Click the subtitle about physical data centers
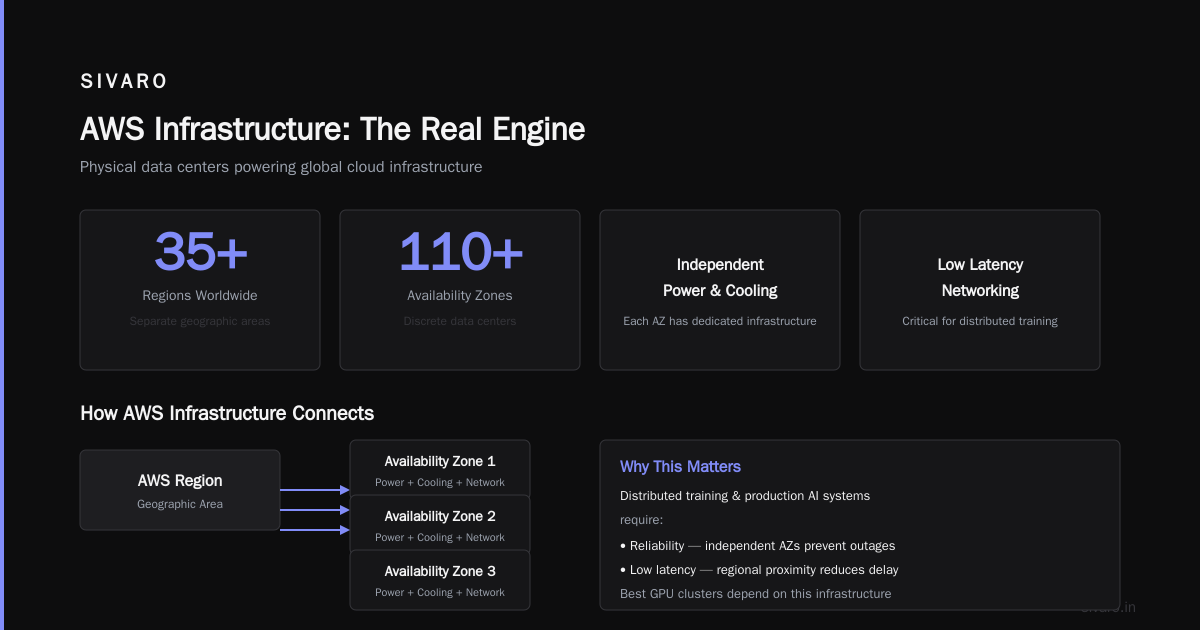1200x630 pixels. (281, 167)
